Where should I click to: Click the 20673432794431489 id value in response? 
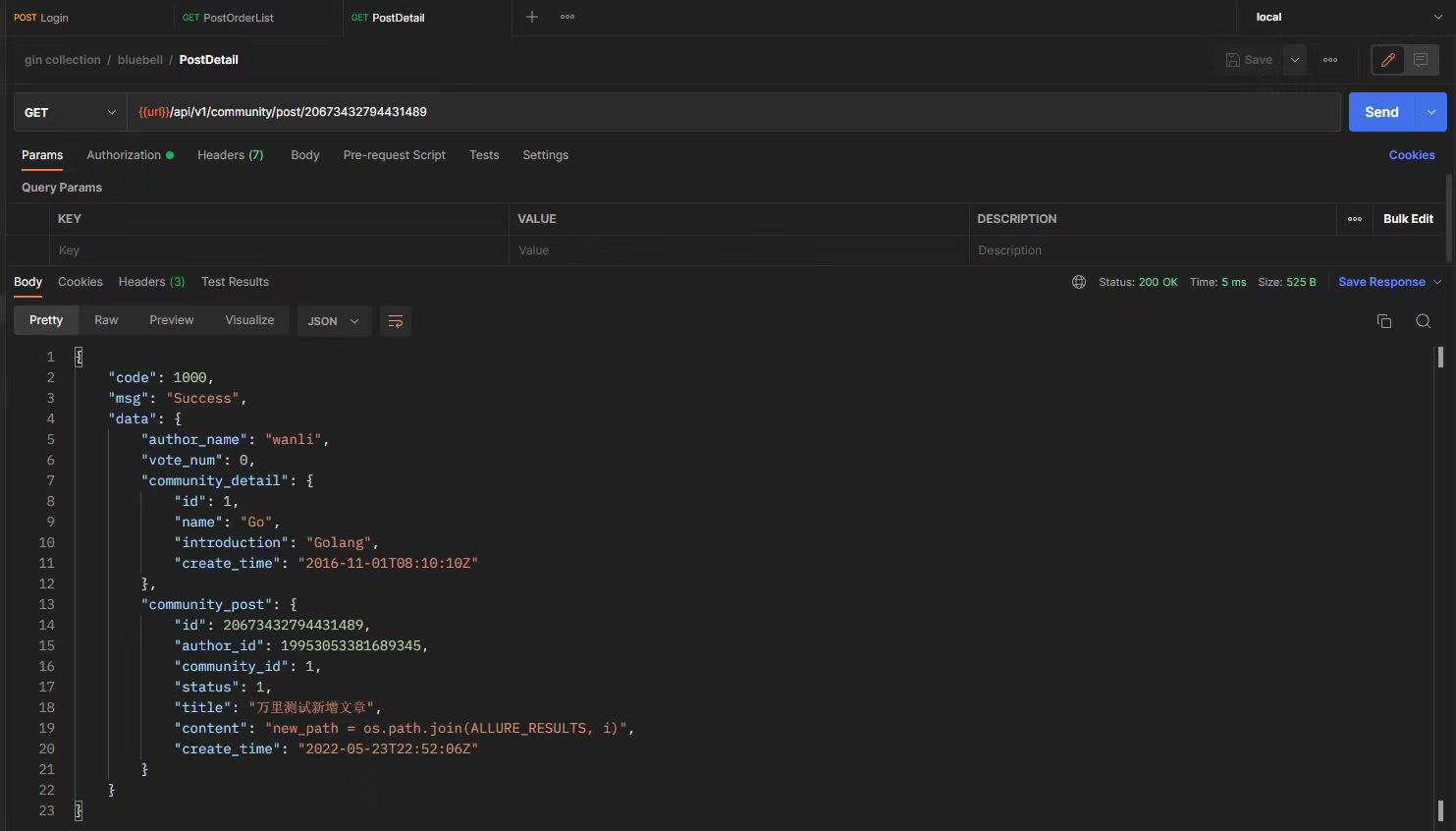(x=294, y=625)
